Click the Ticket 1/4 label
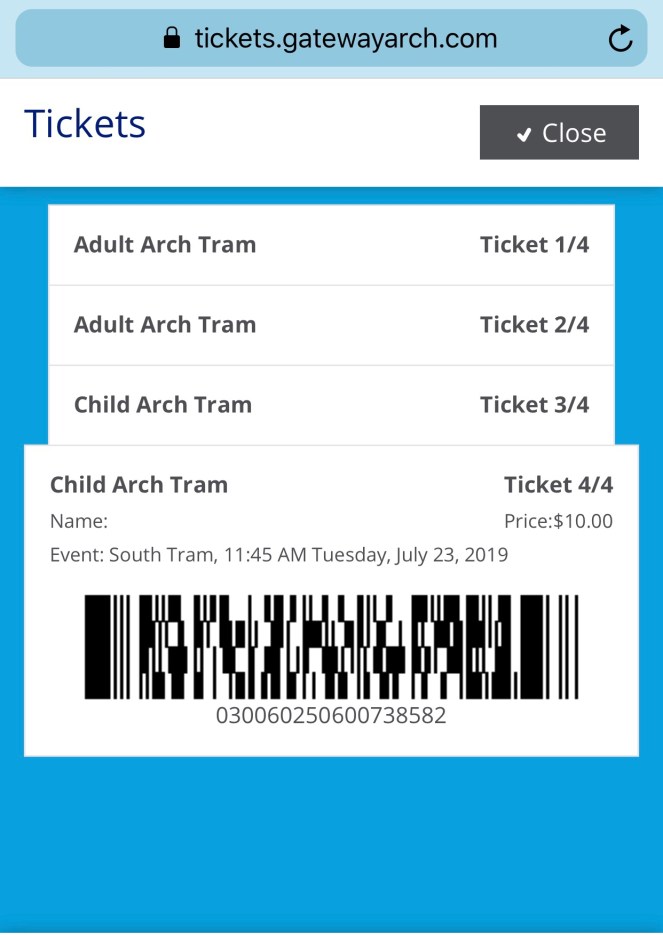Screen dimensions: 663x935 [534, 245]
